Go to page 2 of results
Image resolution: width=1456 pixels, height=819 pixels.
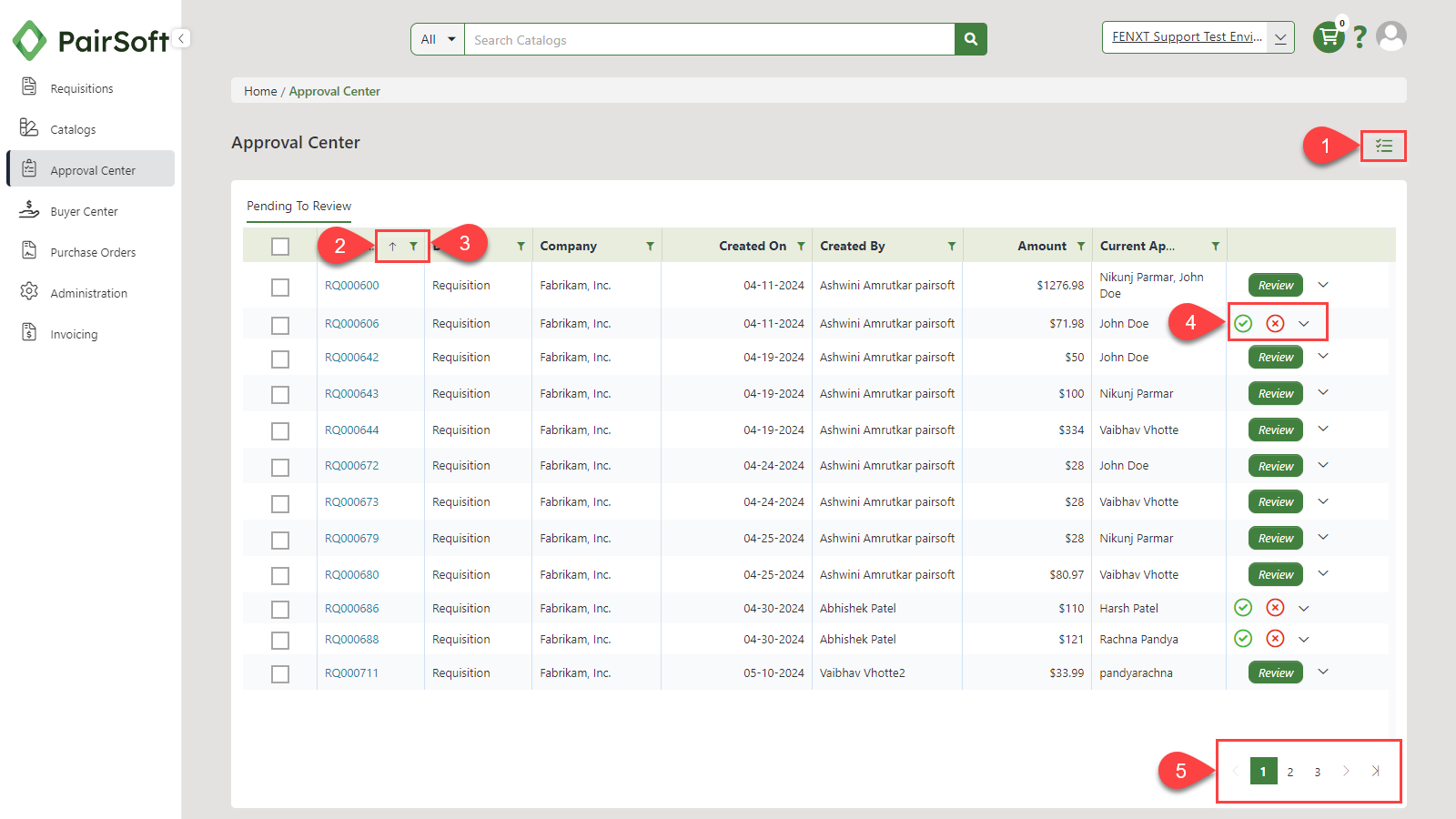pos(1289,772)
